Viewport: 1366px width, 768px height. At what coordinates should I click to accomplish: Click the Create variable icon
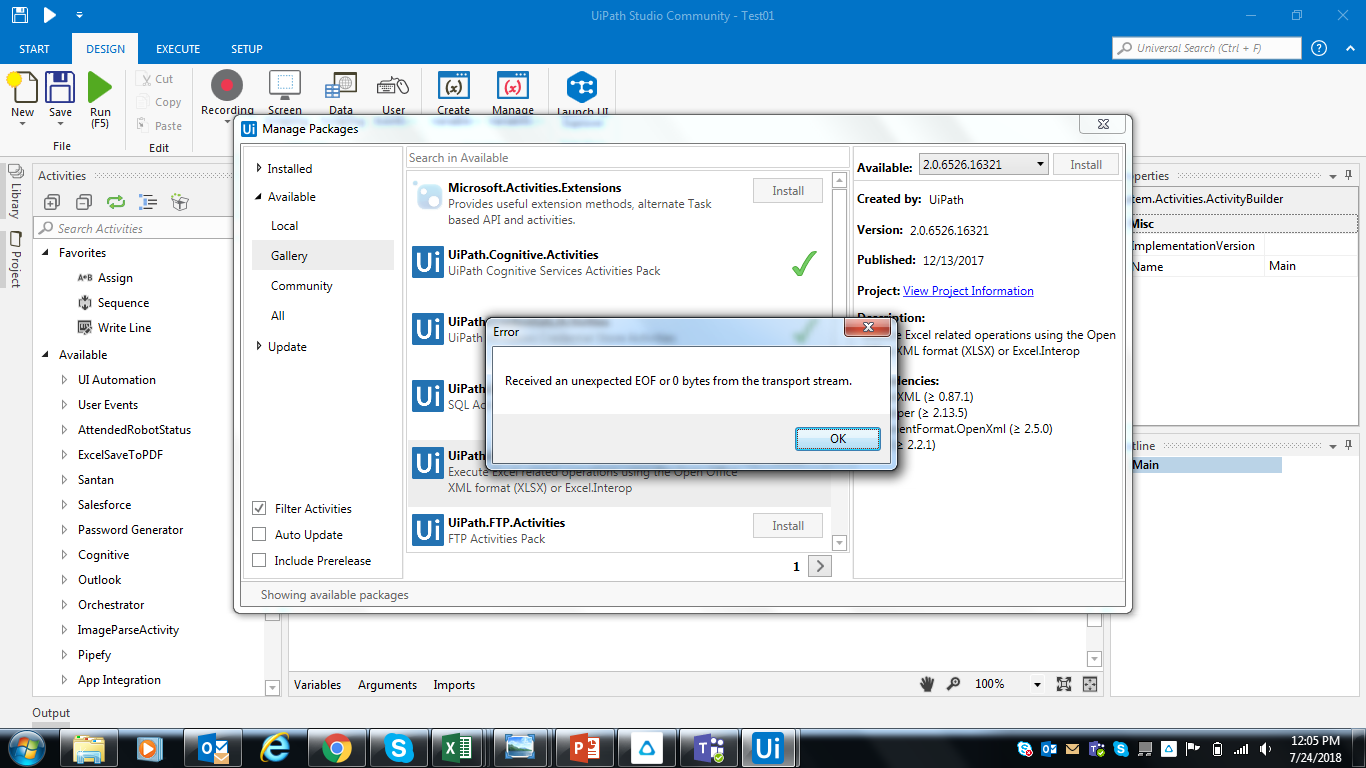coord(454,86)
